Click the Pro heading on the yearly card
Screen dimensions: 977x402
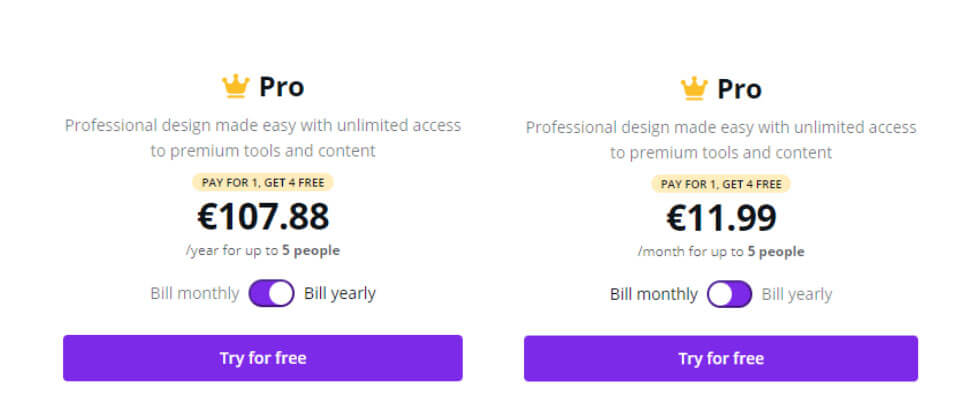point(282,87)
